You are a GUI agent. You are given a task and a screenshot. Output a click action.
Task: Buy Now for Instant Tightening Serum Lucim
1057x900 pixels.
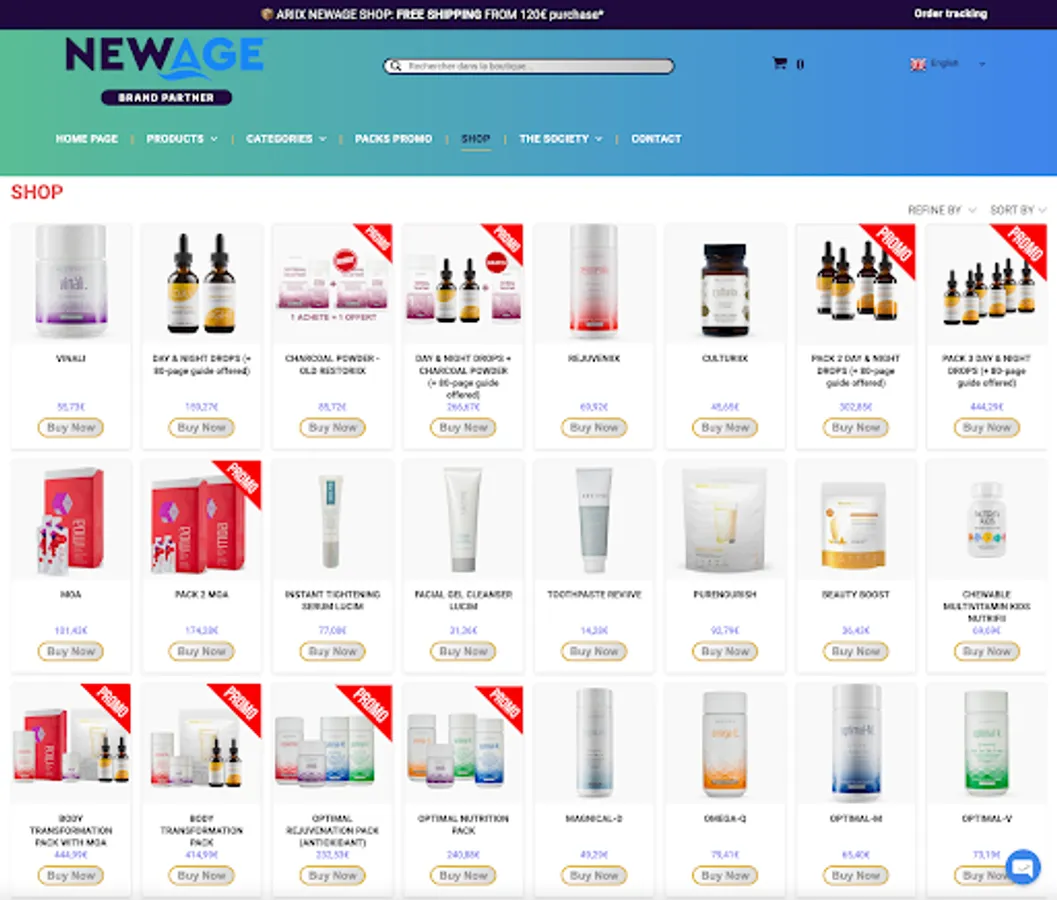point(332,651)
